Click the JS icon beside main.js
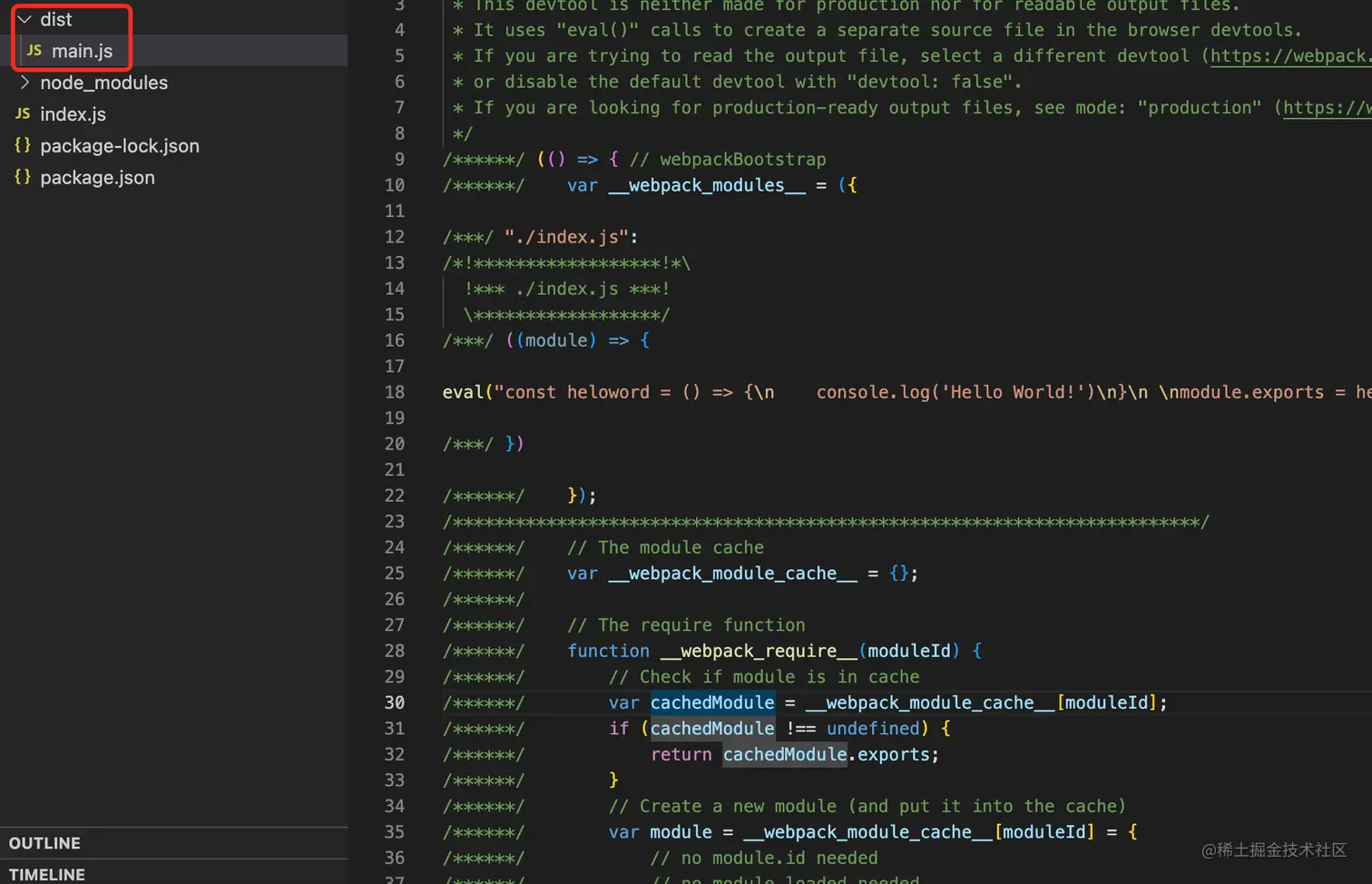This screenshot has height=884, width=1372. (x=34, y=51)
